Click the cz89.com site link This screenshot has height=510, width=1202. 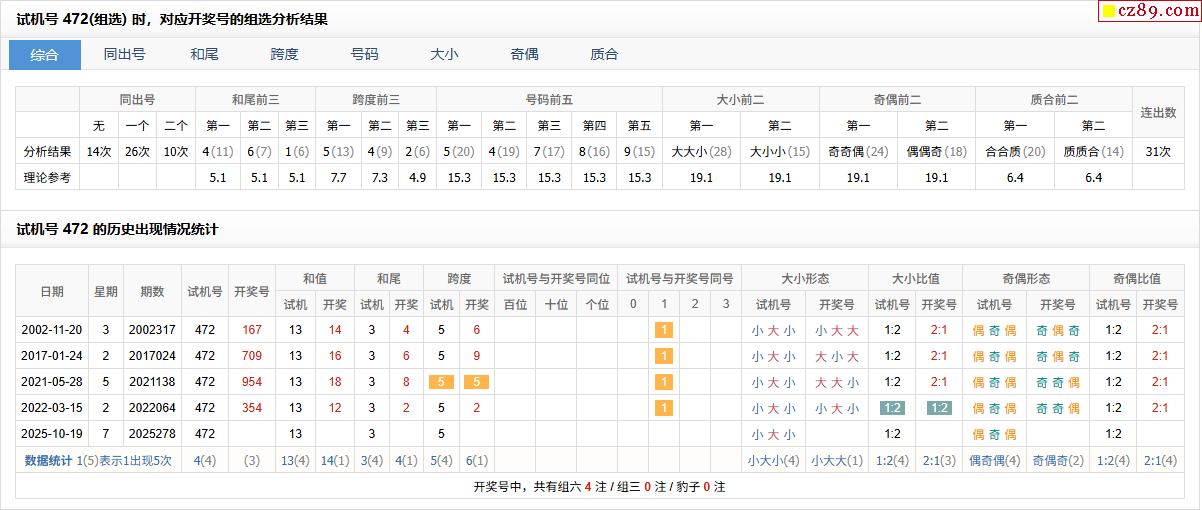point(1157,11)
